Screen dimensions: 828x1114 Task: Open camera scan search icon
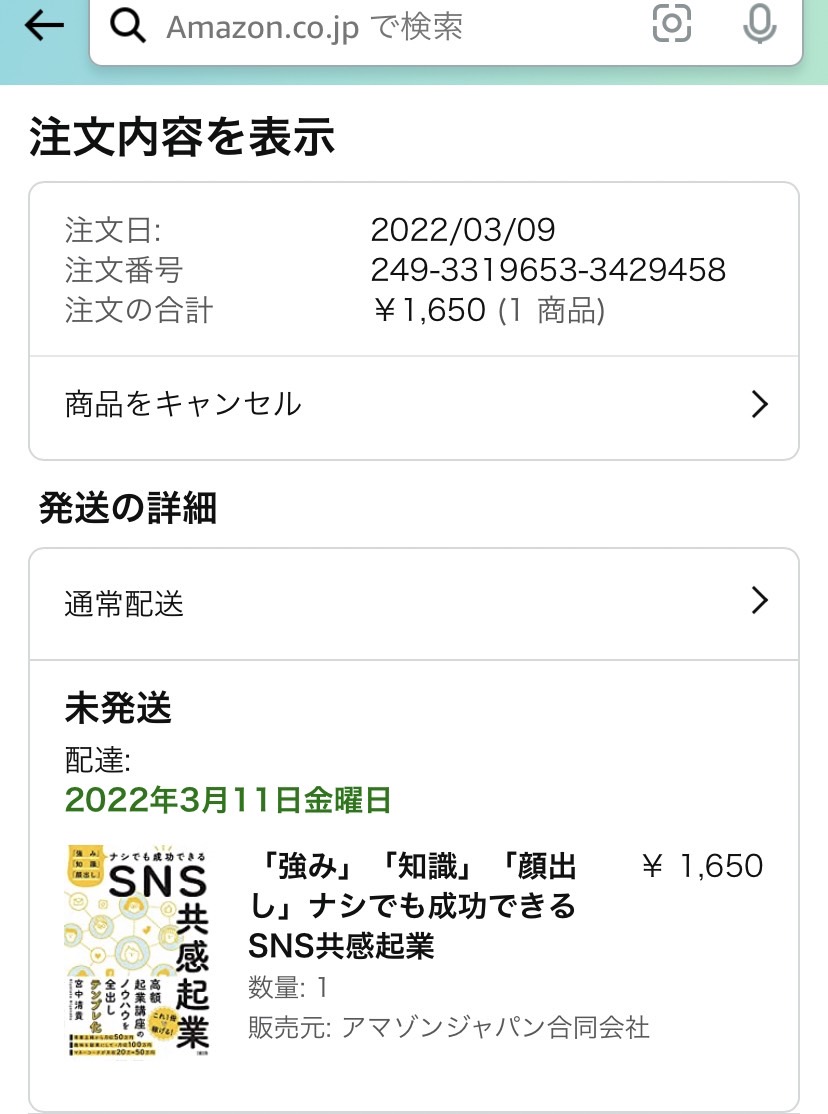tap(672, 23)
